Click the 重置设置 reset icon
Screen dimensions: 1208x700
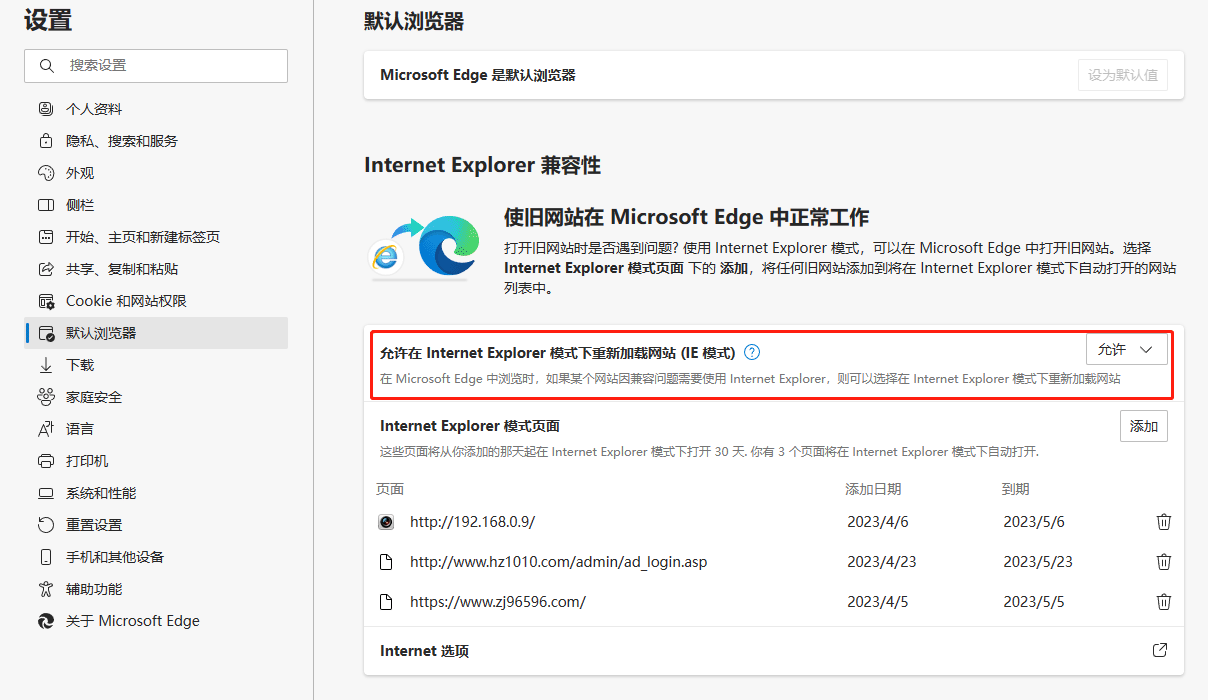click(x=45, y=525)
